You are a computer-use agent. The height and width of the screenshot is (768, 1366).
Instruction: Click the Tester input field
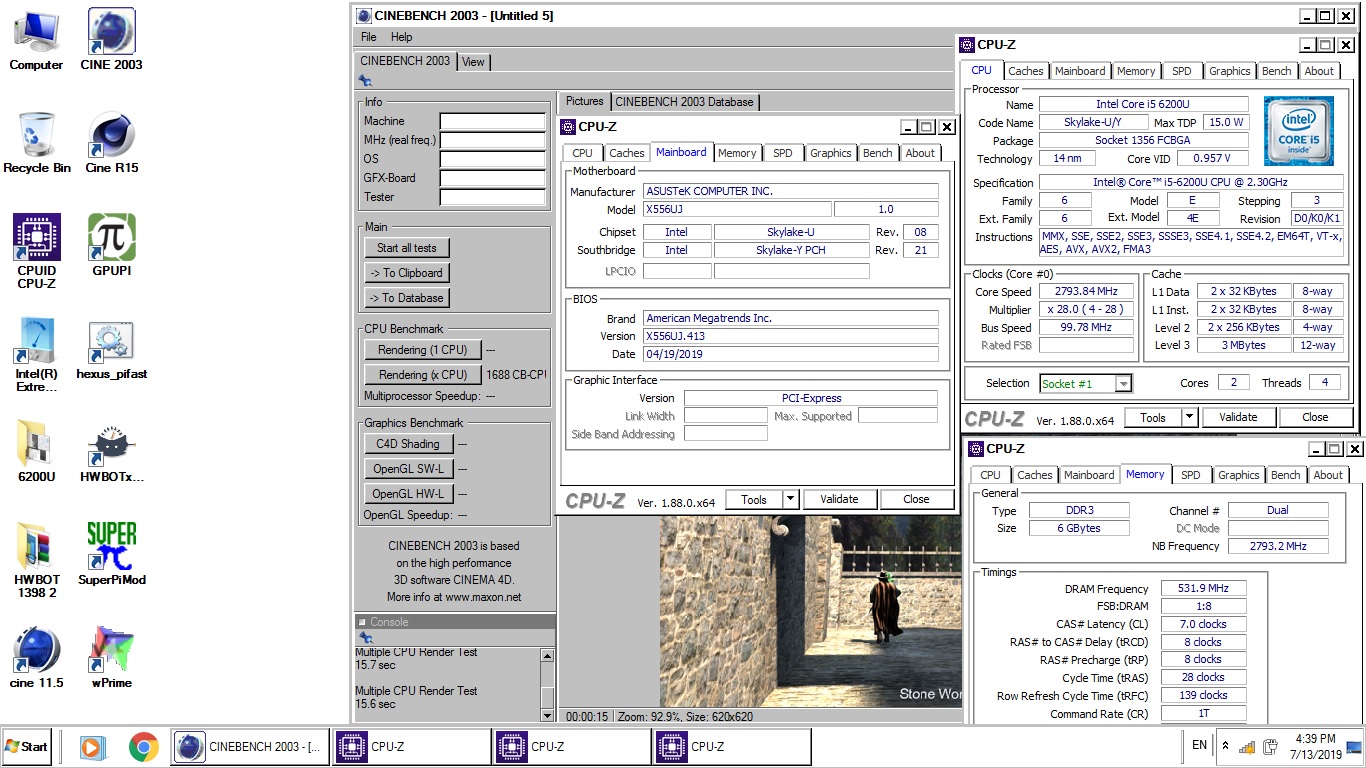point(493,197)
